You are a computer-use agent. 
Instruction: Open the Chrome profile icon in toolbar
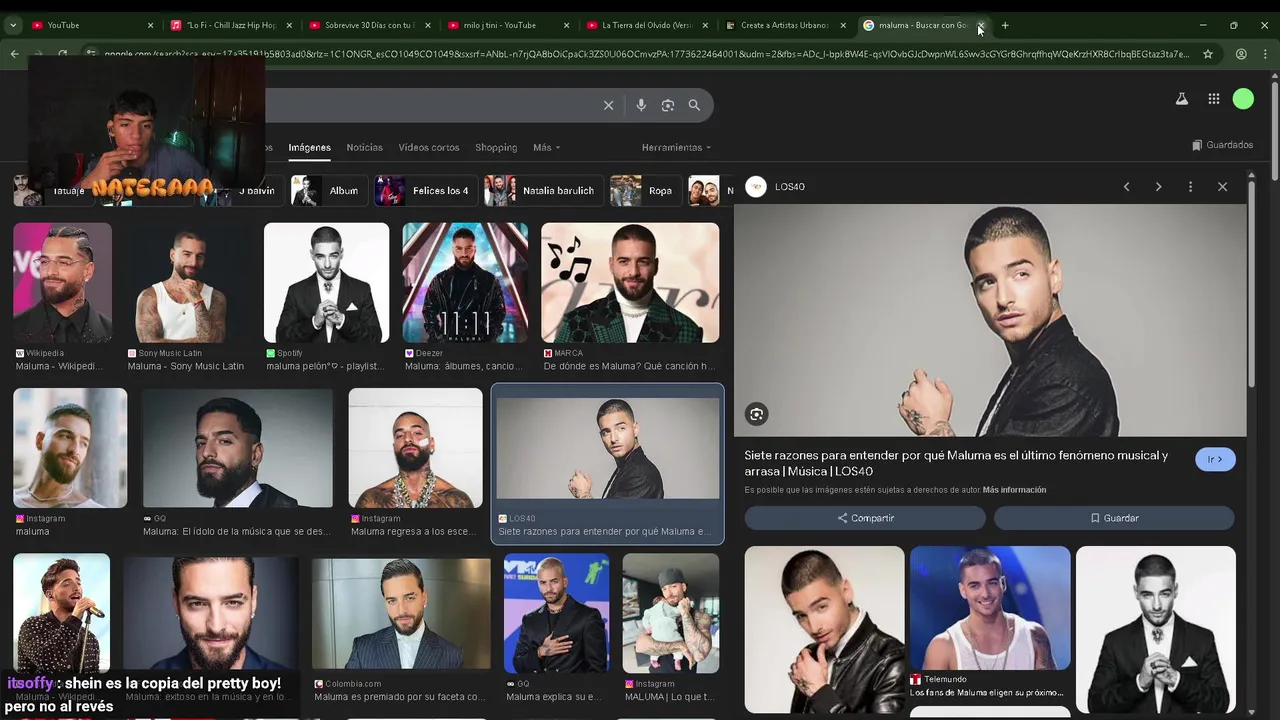coord(1241,54)
